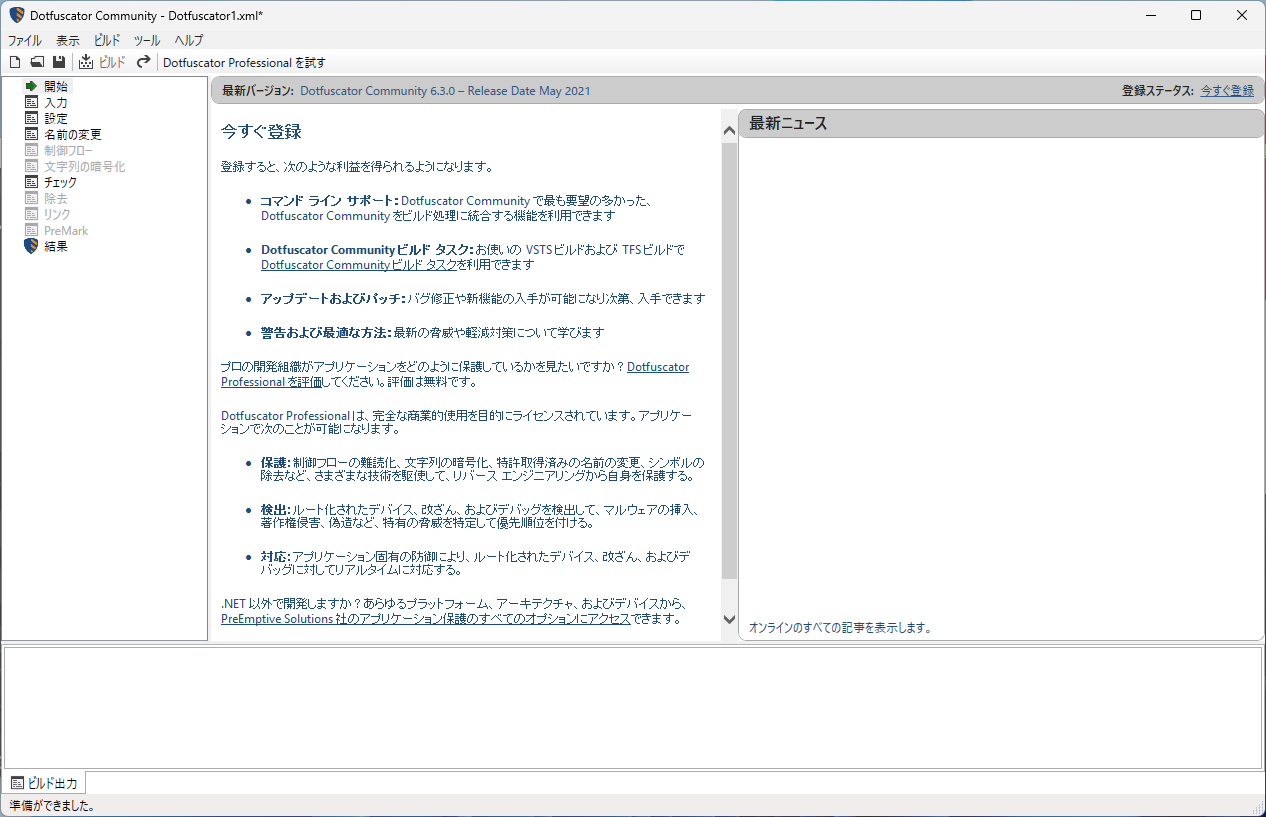Image resolution: width=1266 pixels, height=817 pixels.
Task: Click the scroll down chevron in registration pane
Action: [729, 620]
